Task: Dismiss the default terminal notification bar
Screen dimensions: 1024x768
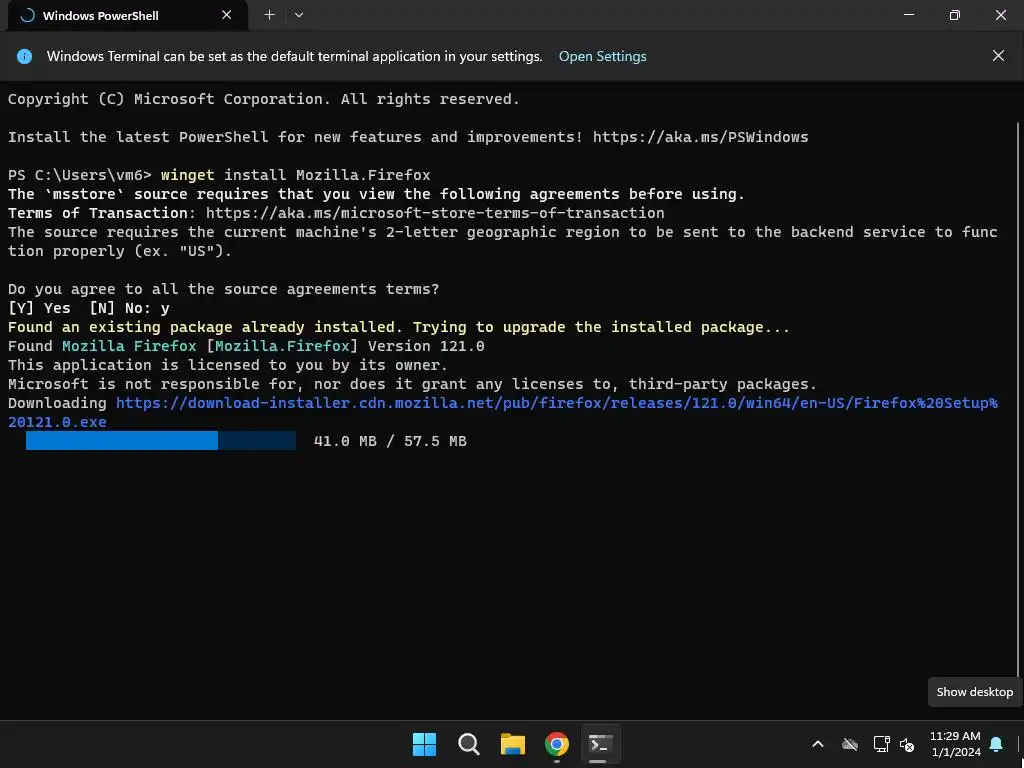Action: pyautogui.click(x=998, y=56)
